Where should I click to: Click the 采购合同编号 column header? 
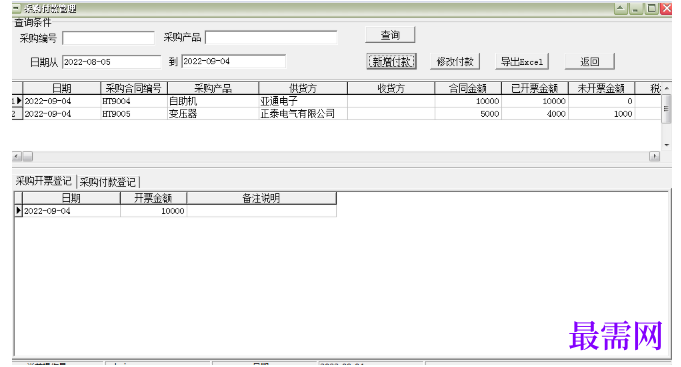(x=134, y=88)
